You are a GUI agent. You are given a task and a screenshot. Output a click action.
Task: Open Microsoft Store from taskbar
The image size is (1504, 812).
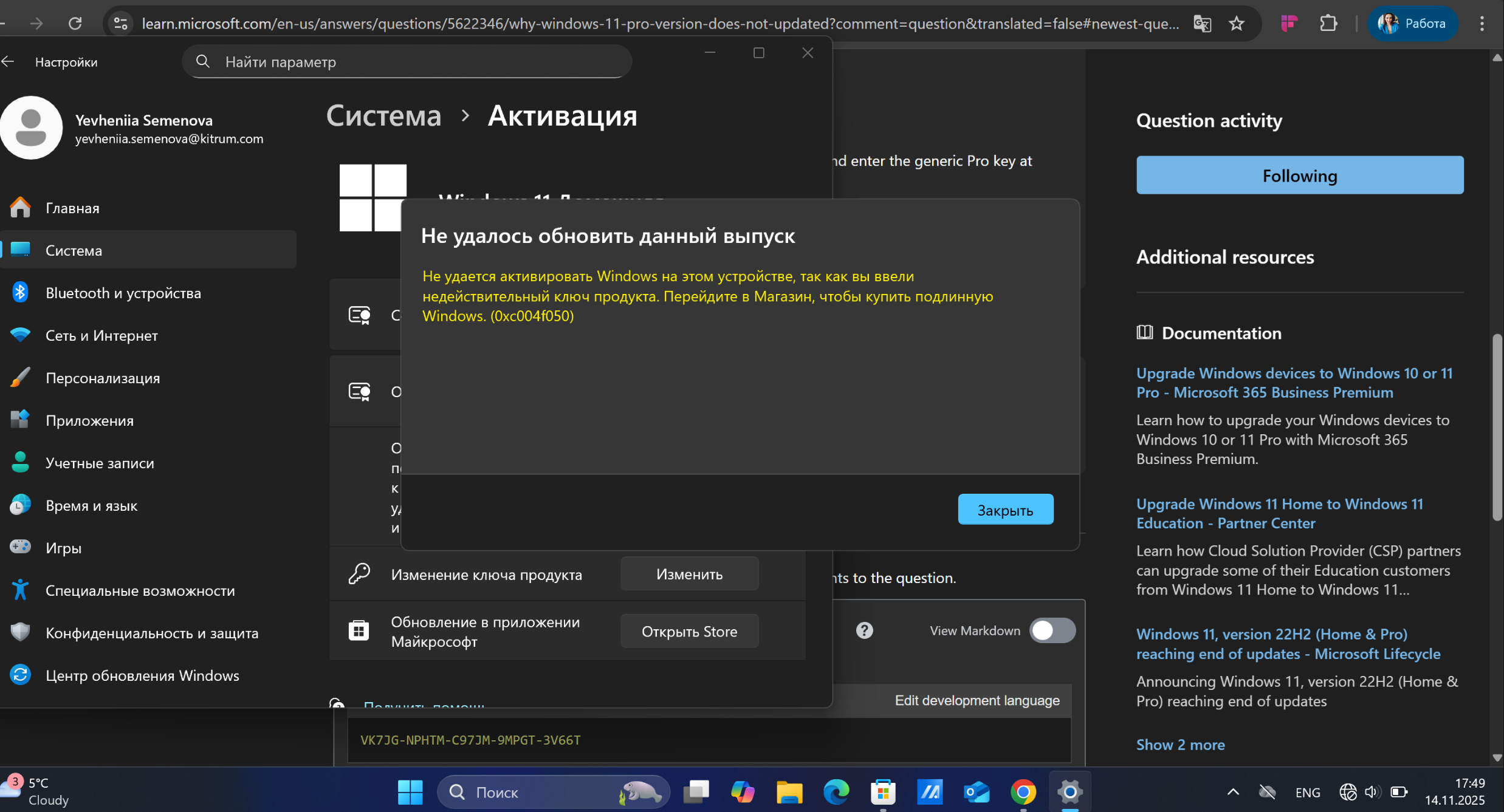coord(882,791)
